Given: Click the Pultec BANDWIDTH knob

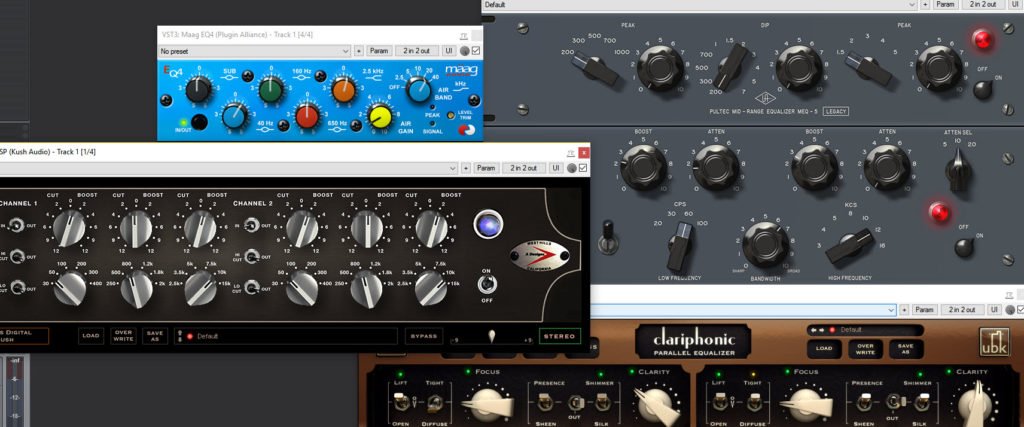Looking at the screenshot, I should (x=765, y=244).
